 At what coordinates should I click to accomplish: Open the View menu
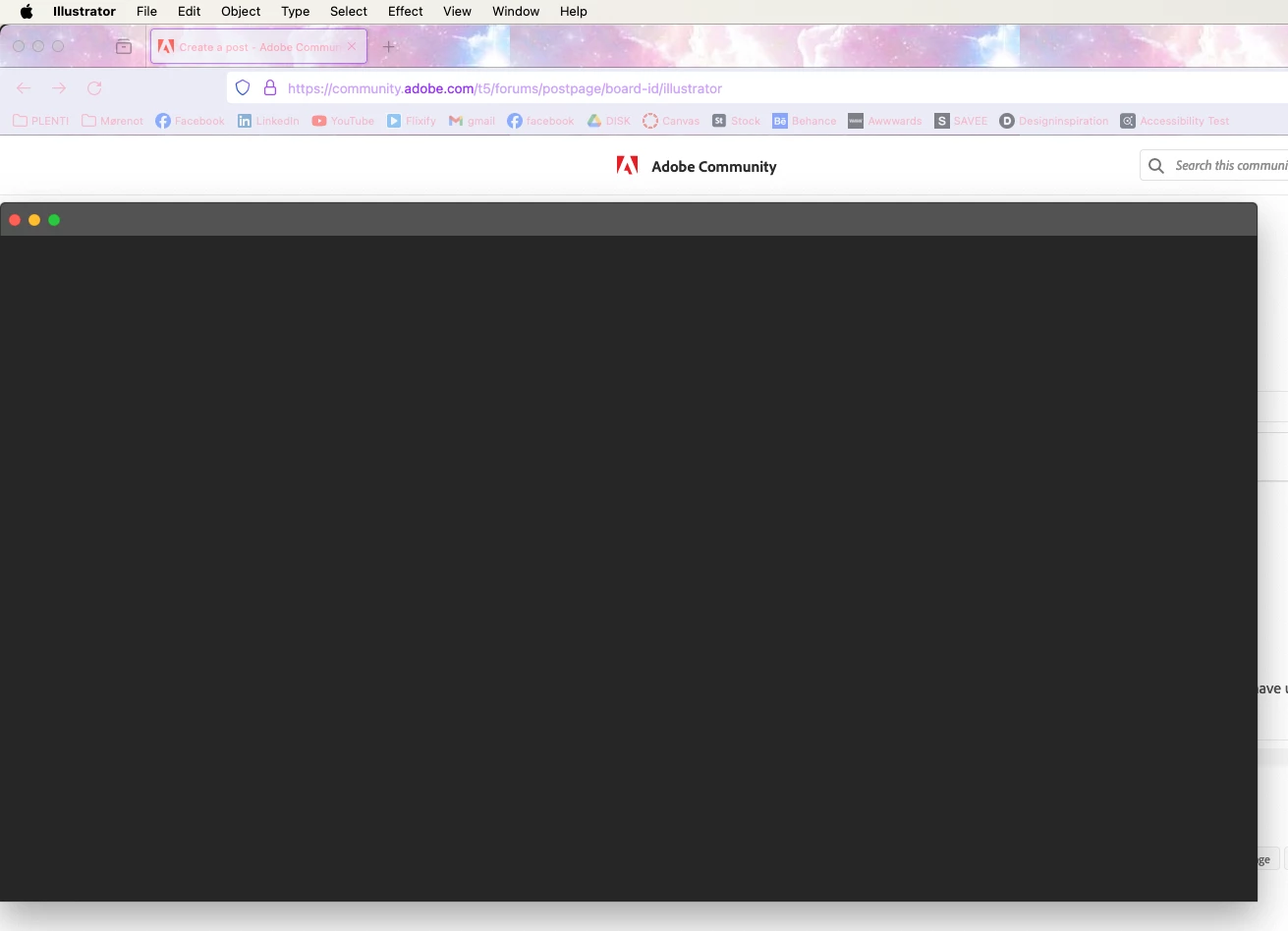(x=457, y=12)
